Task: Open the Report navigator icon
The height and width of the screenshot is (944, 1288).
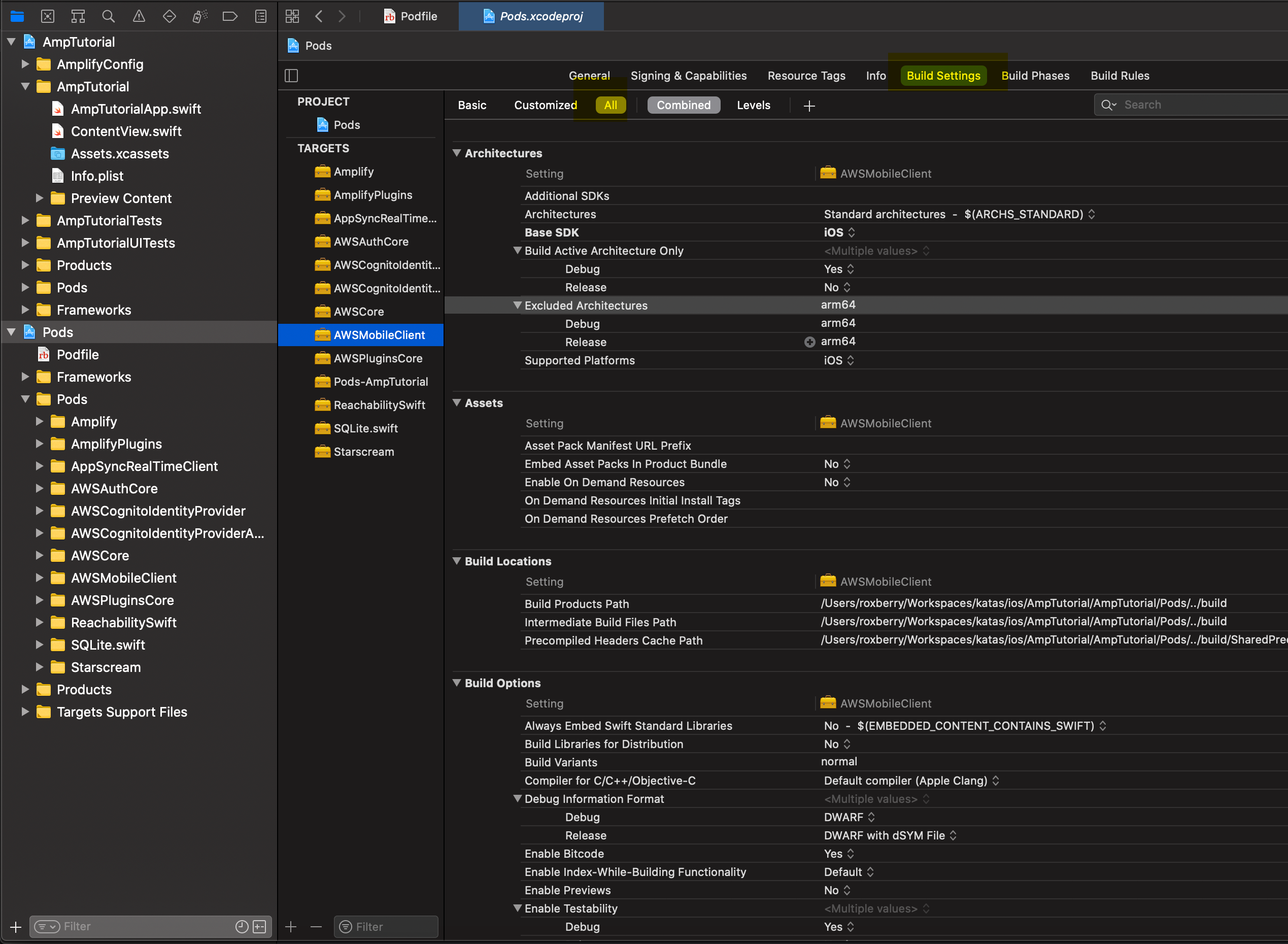Action: click(260, 17)
